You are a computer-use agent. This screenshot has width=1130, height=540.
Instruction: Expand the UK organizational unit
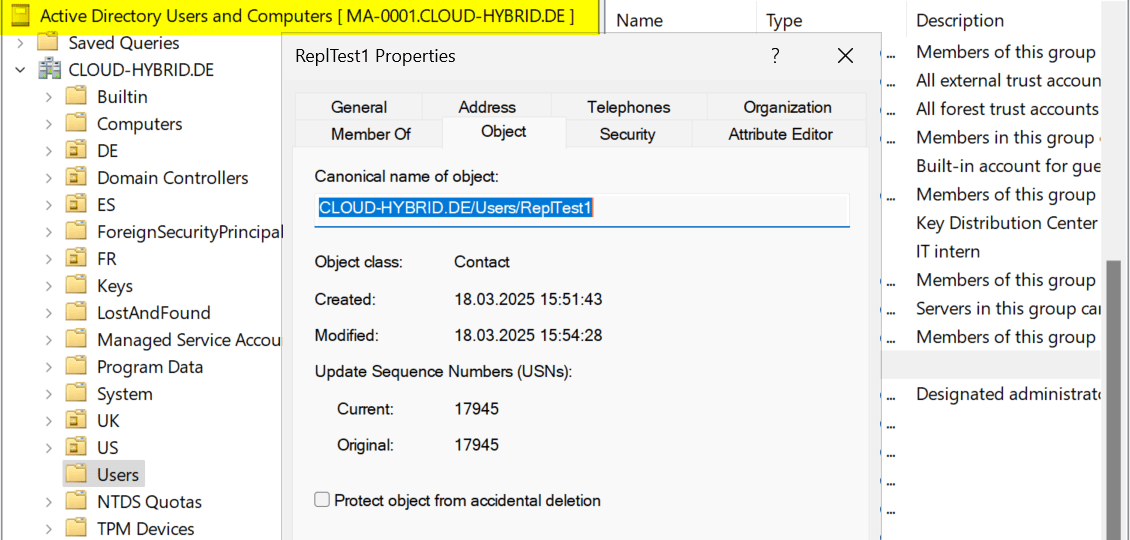(x=48, y=421)
